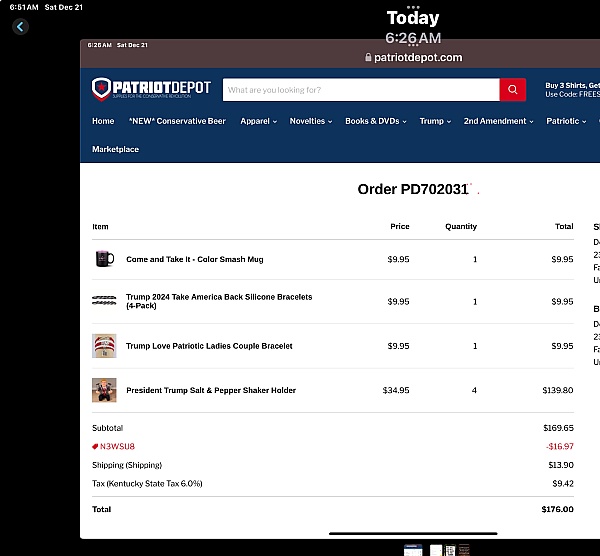
Task: Click the 'Order PD702031' heading
Action: (x=413, y=189)
